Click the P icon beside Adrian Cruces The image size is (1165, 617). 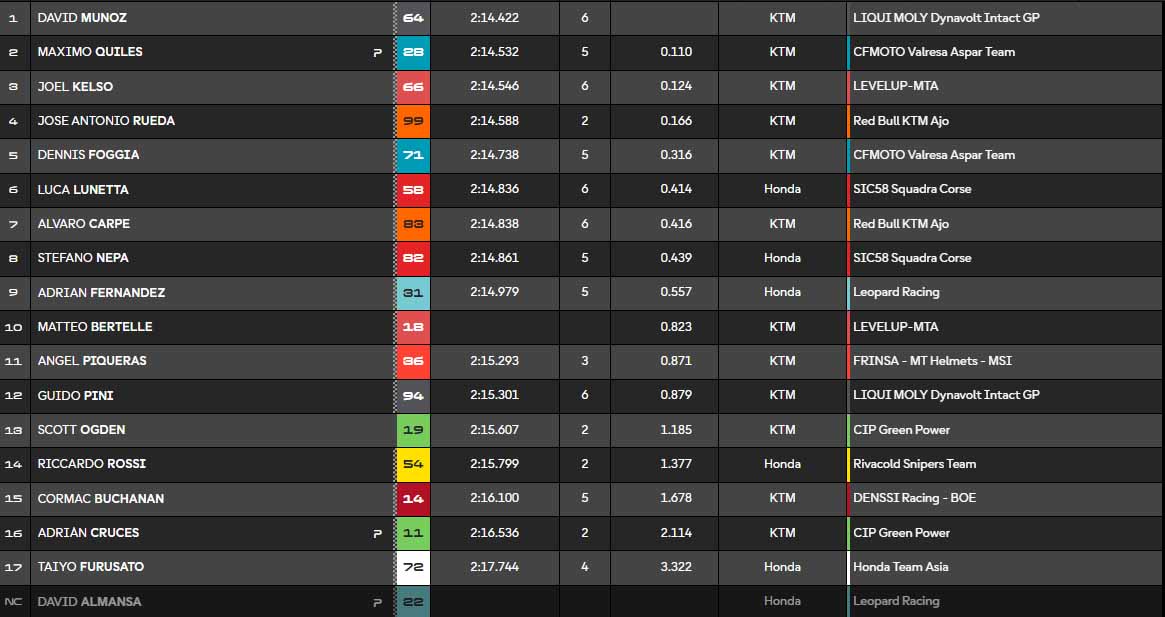[377, 534]
